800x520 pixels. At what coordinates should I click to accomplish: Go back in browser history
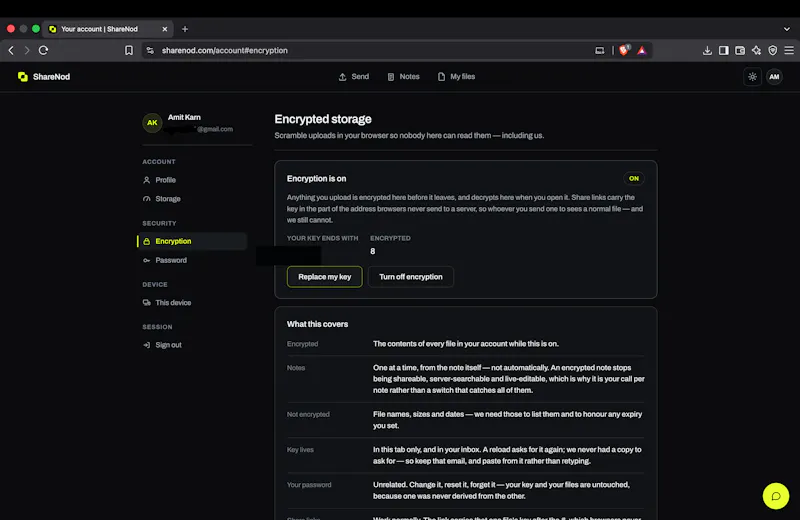[11, 51]
